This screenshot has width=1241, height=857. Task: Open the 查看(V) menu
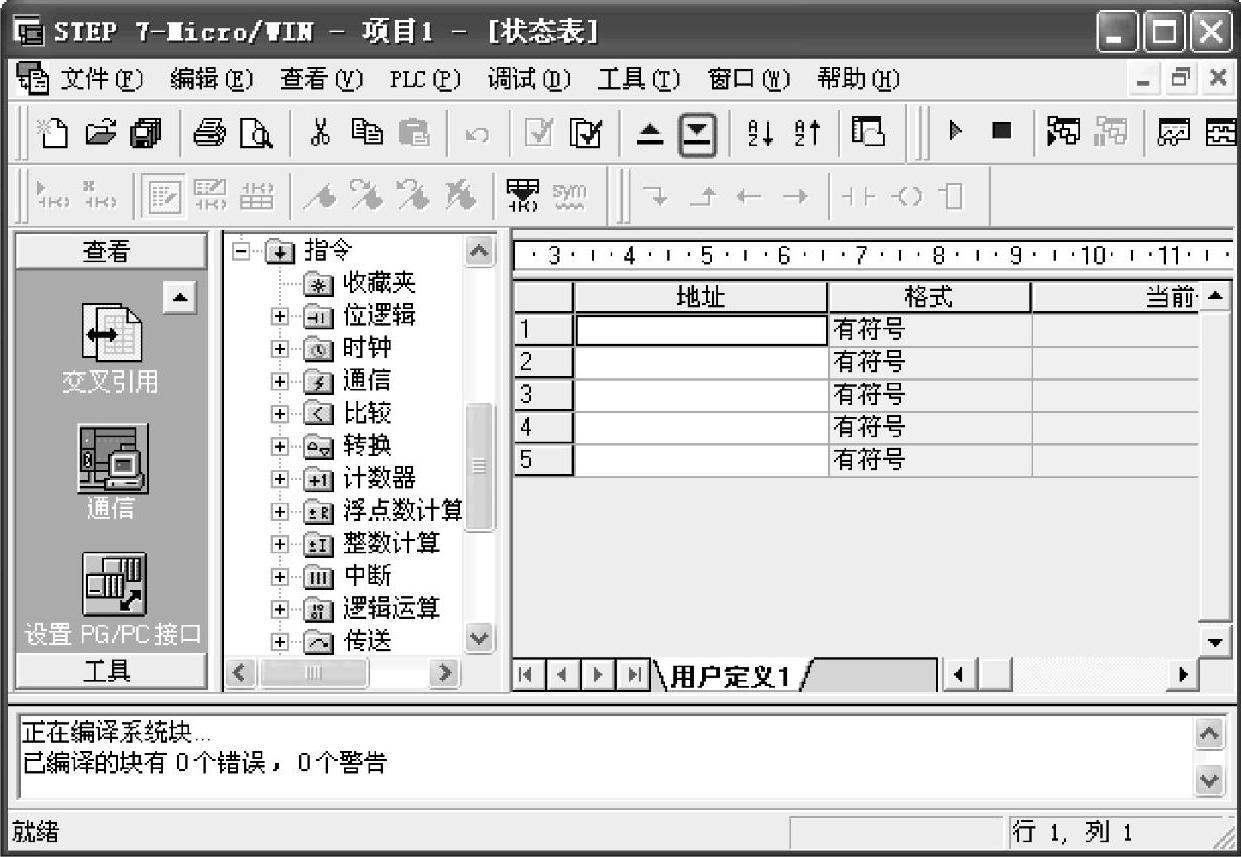pos(322,79)
